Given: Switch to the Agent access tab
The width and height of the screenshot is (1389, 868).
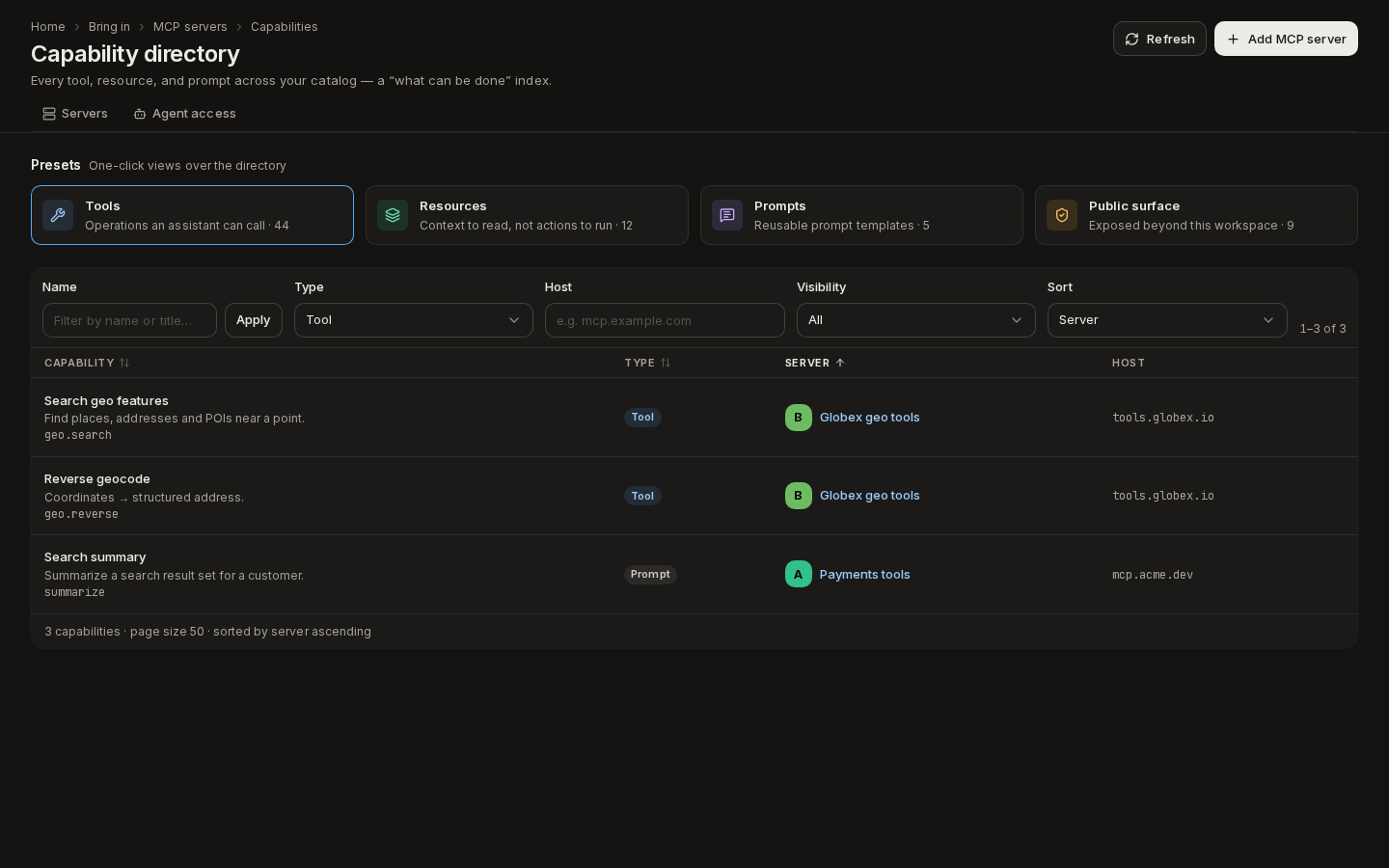Looking at the screenshot, I should click(x=184, y=114).
